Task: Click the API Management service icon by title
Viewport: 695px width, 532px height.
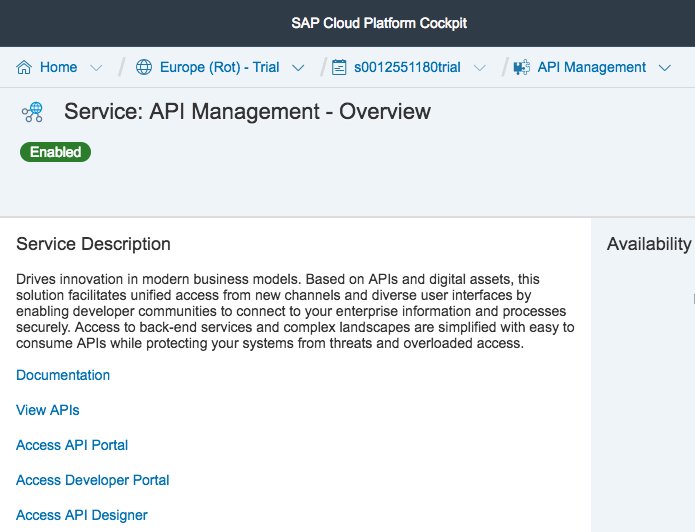Action: click(32, 112)
